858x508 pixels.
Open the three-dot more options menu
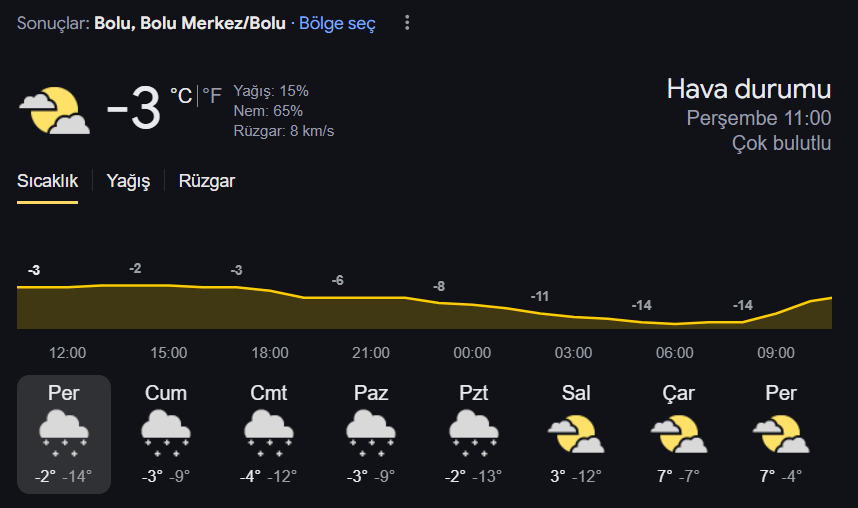pyautogui.click(x=407, y=23)
